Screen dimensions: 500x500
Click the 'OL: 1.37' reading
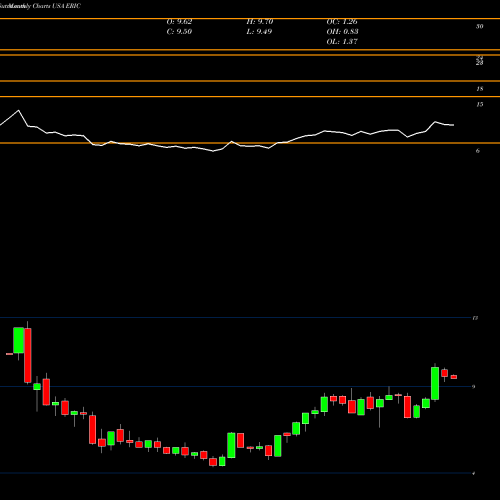pyautogui.click(x=342, y=42)
